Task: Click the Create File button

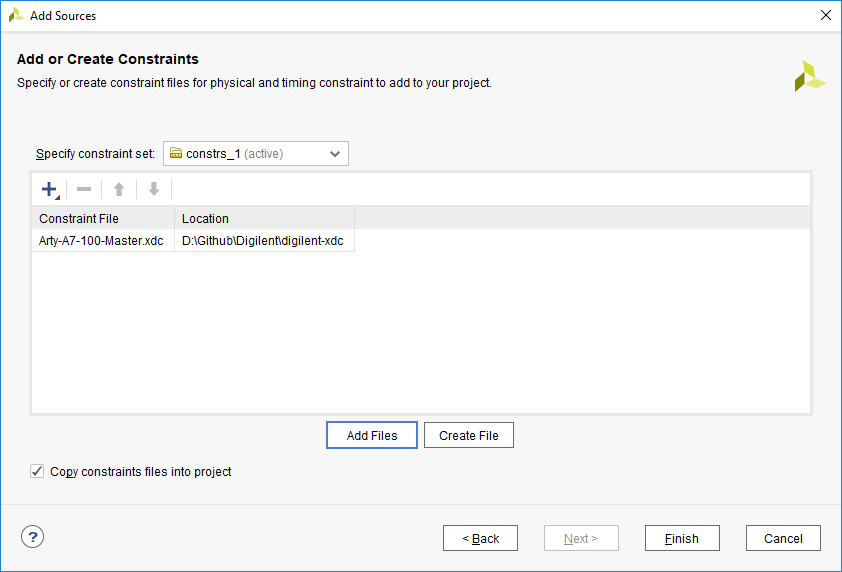Action: point(469,435)
